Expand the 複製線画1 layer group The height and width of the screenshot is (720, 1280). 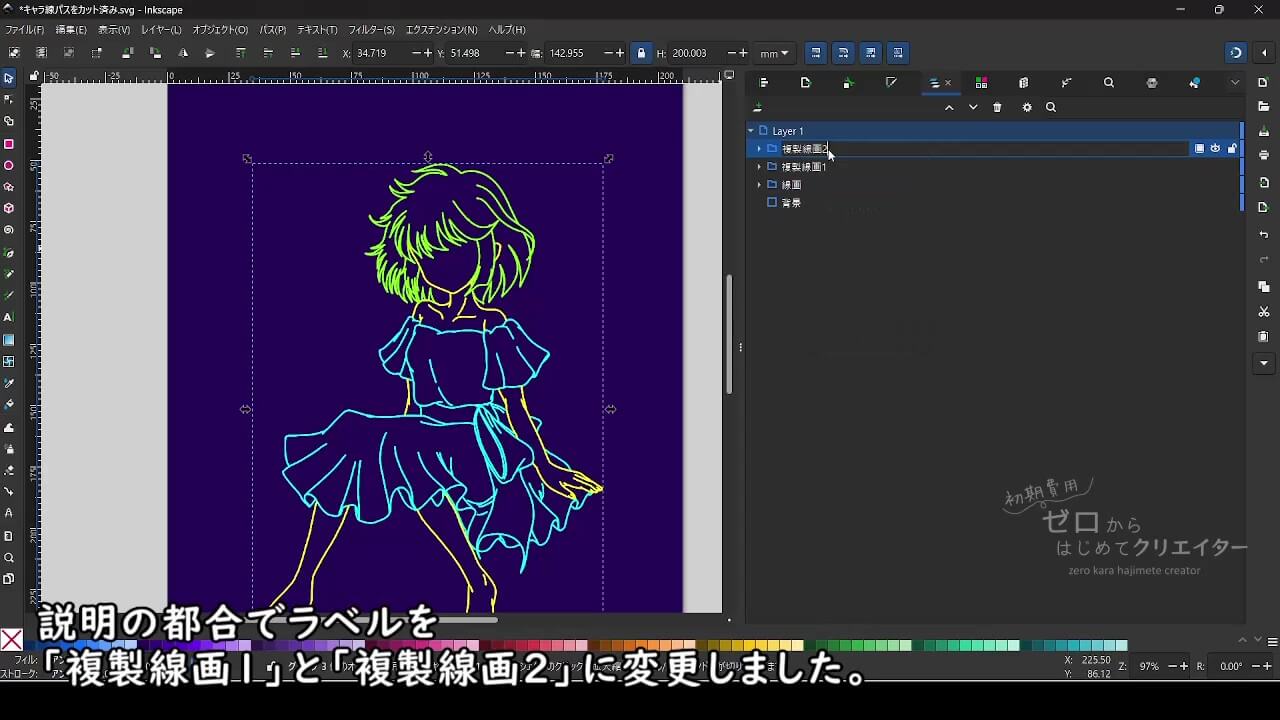[x=759, y=167]
